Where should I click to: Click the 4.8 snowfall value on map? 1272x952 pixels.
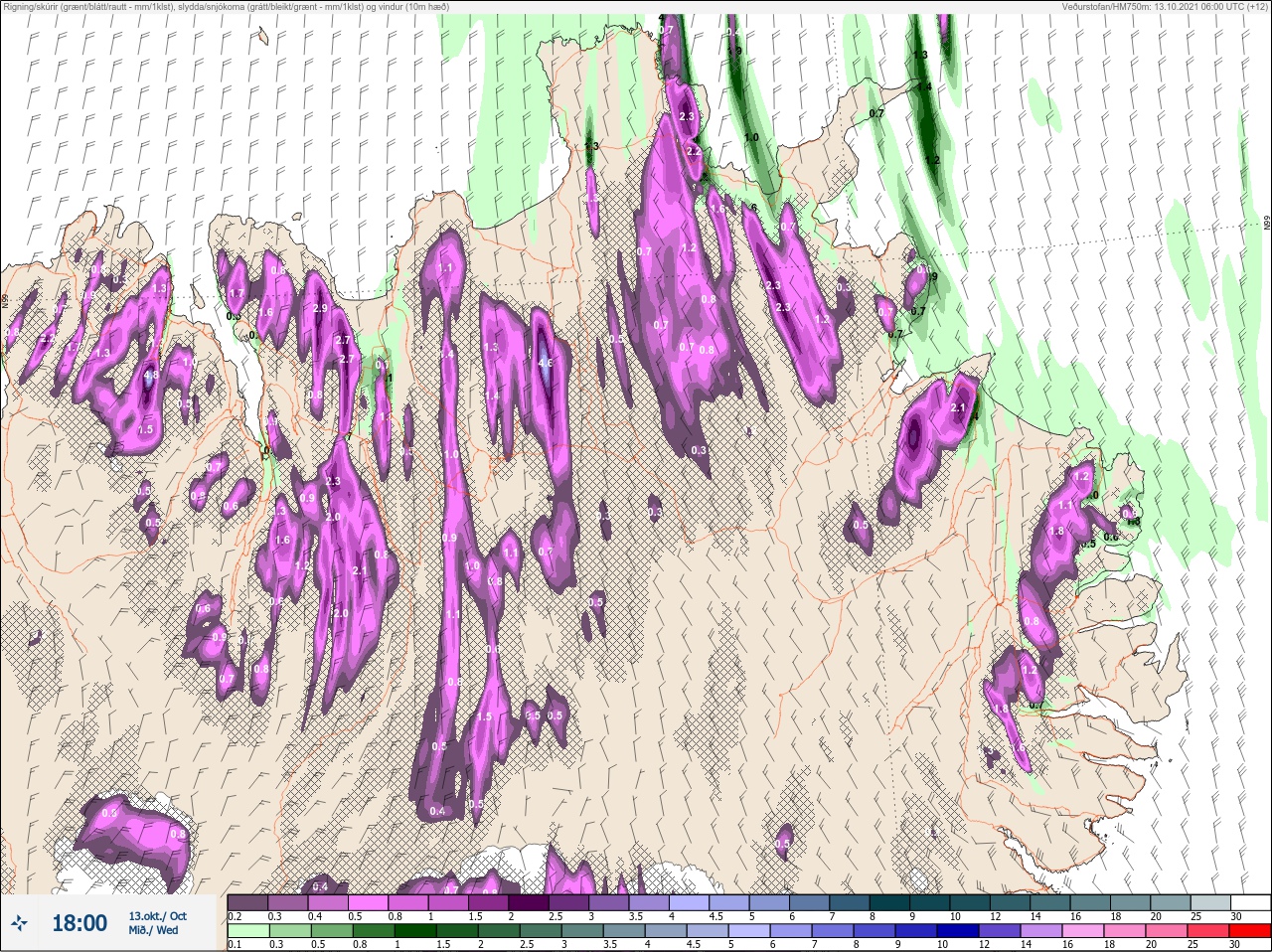coord(151,377)
